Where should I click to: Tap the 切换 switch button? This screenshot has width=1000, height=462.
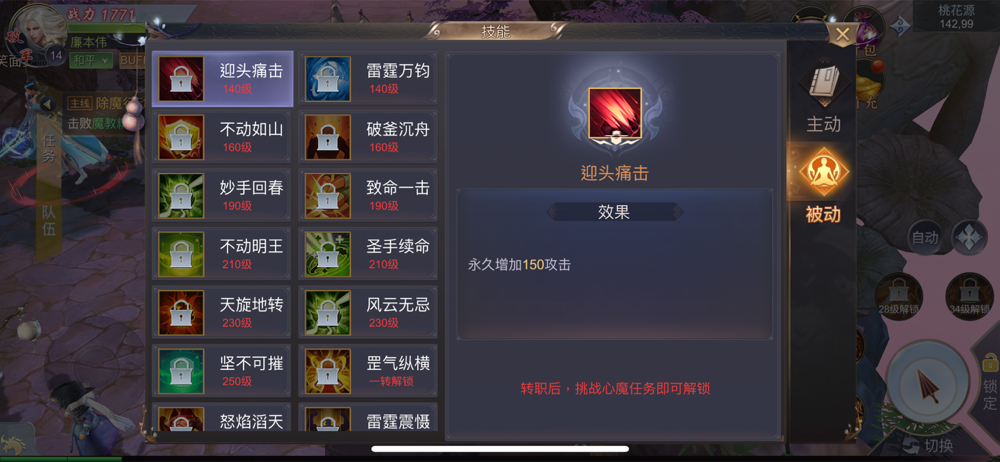pos(930,445)
